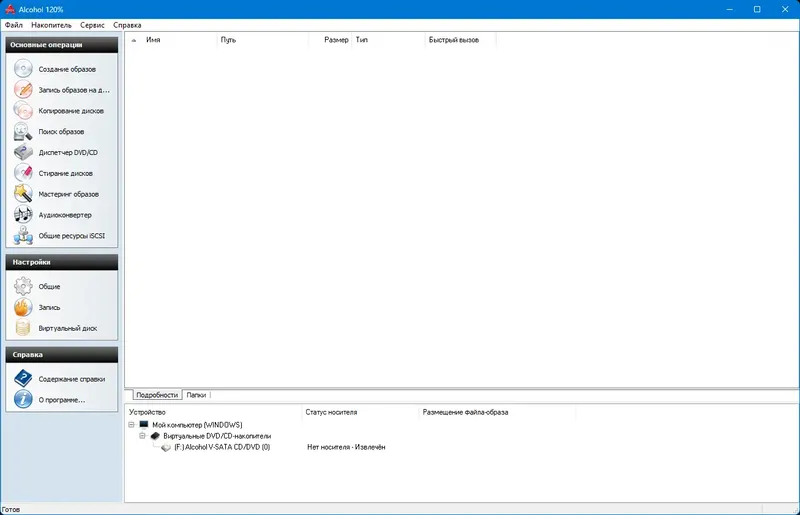This screenshot has width=800, height=515.
Task: Switch to the Папки tab
Action: pos(196,395)
